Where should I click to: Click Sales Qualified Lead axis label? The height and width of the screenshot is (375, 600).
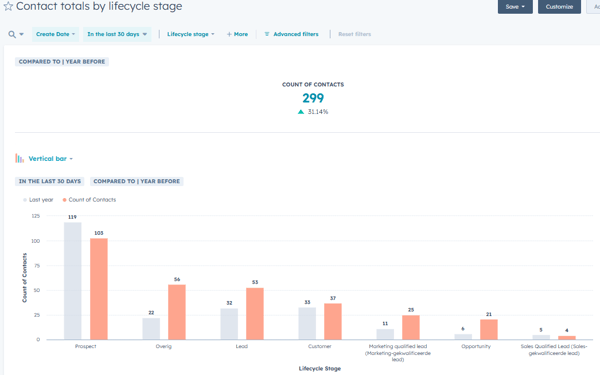[554, 350]
